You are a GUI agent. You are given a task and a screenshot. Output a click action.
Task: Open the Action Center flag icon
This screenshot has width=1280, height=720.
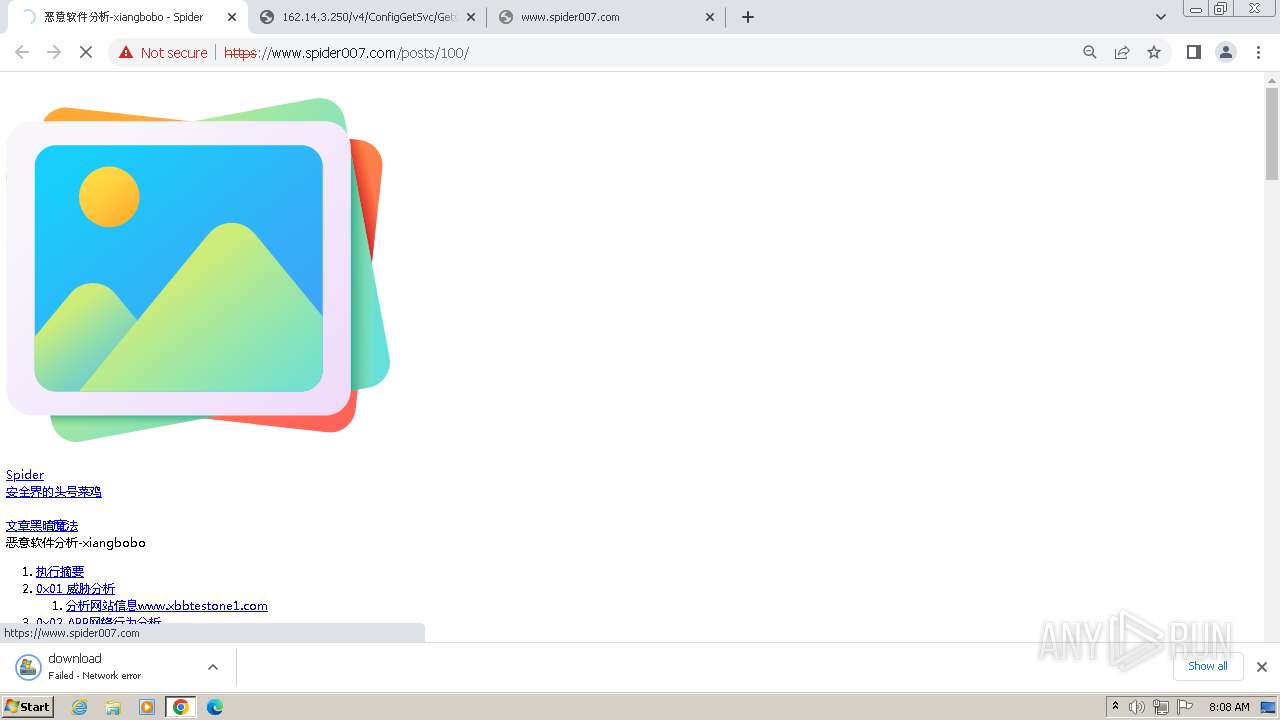tap(1185, 707)
